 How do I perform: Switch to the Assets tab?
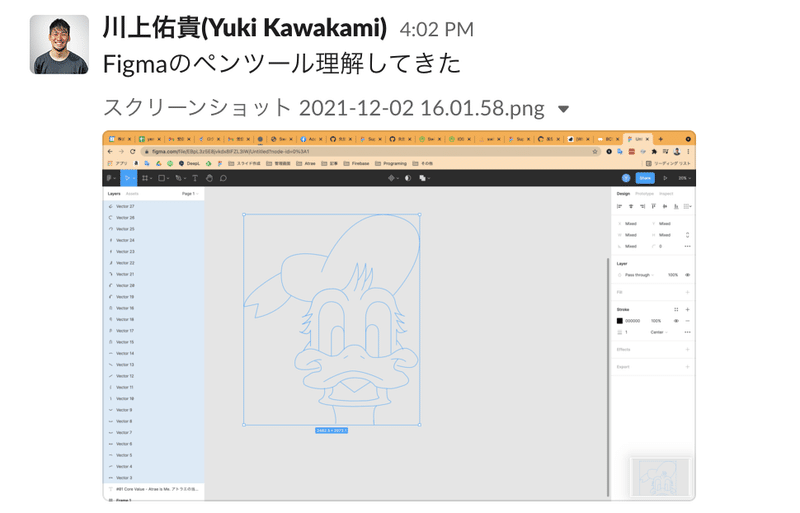(132, 194)
